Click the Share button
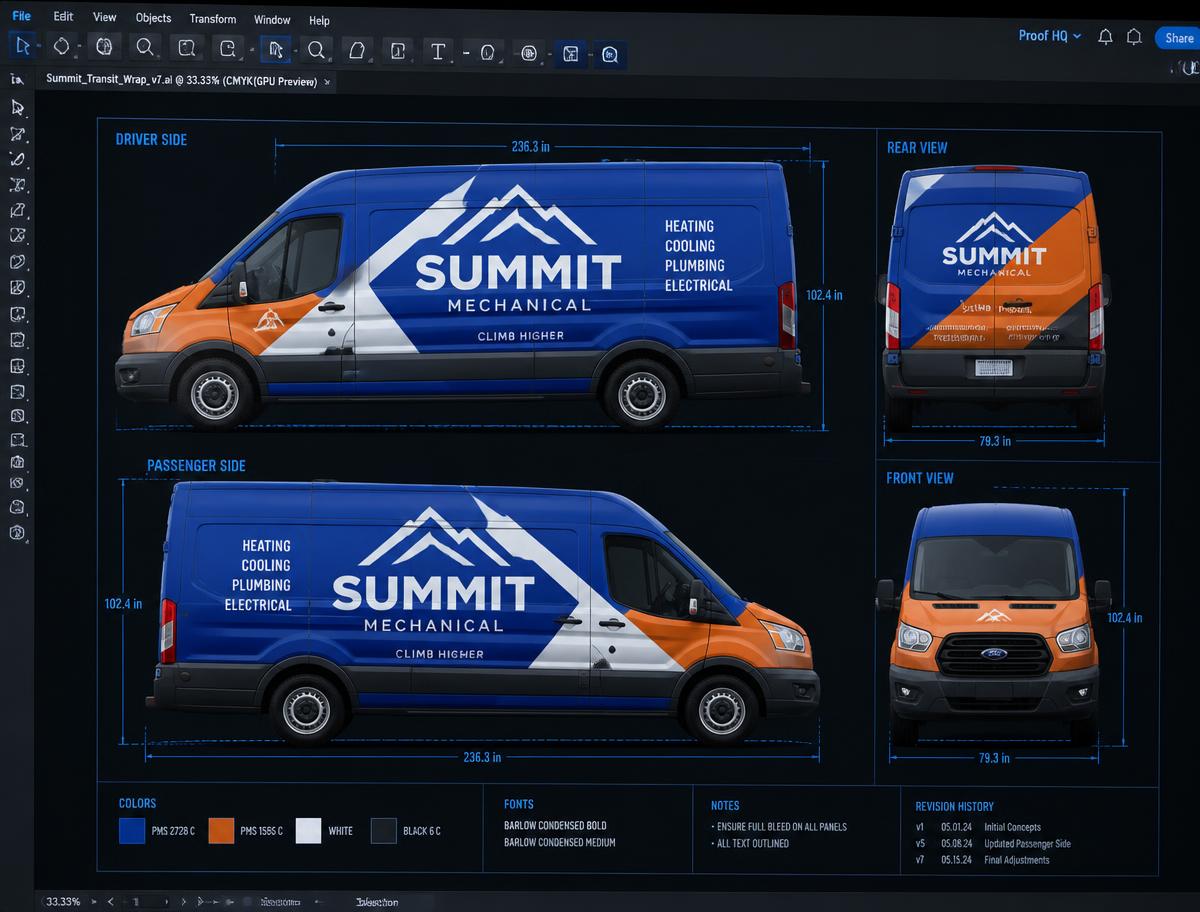Screen dimensions: 1200x912 (x=1179, y=39)
